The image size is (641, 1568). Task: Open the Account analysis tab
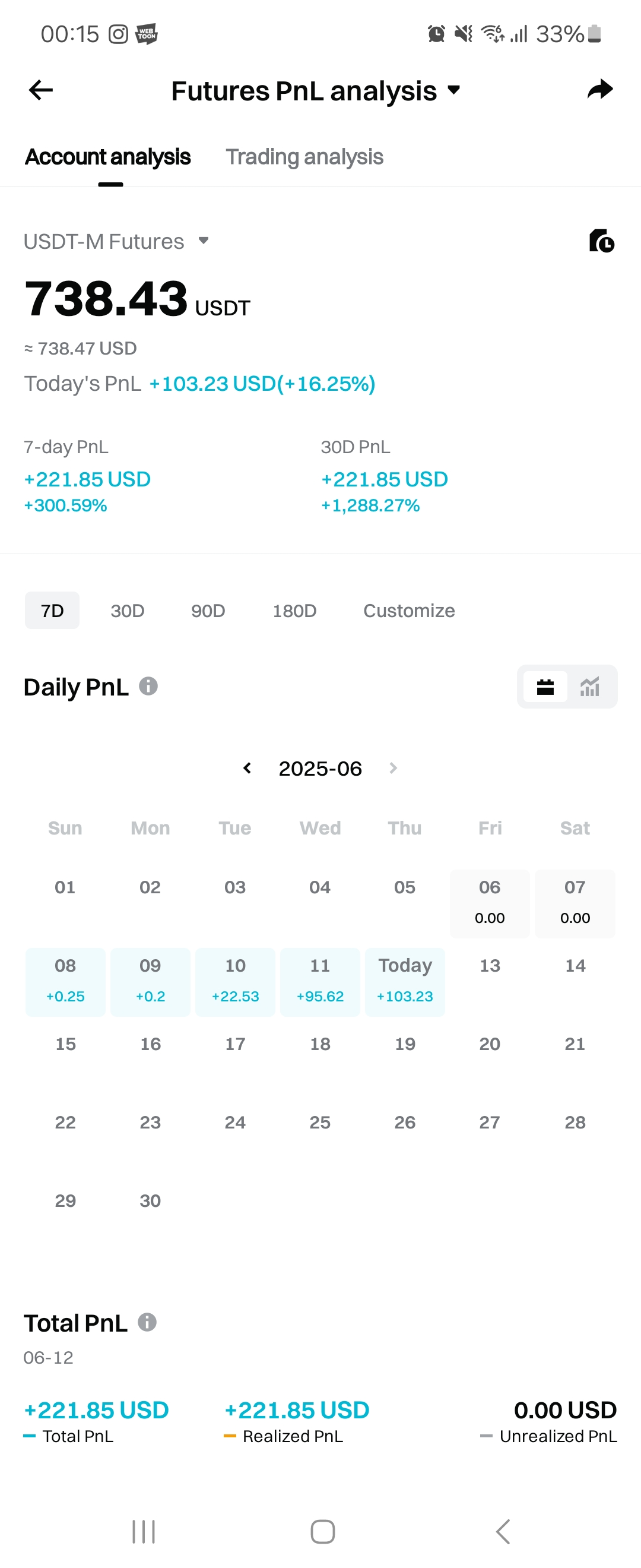107,157
